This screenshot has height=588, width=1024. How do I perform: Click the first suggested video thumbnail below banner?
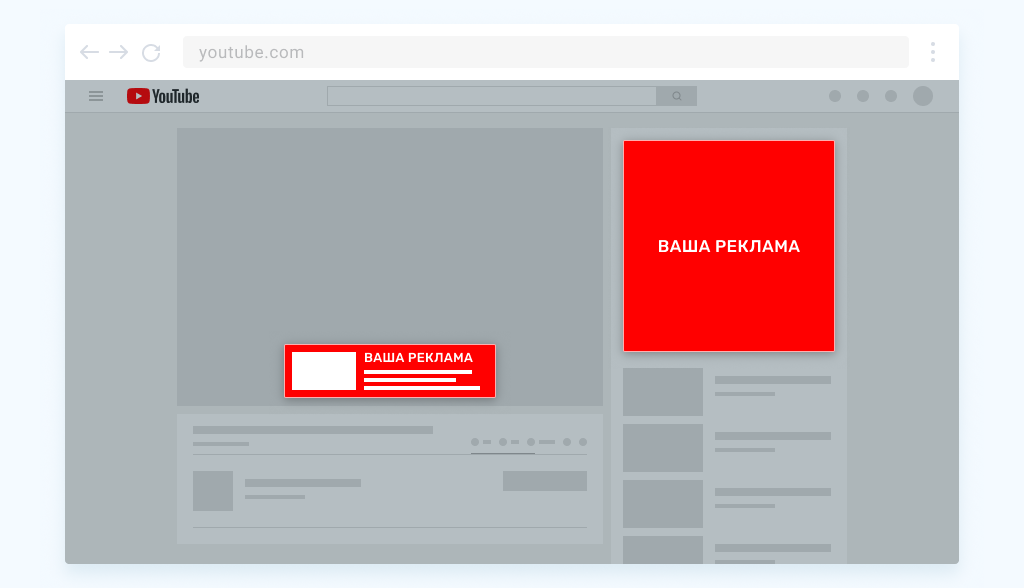click(x=663, y=392)
